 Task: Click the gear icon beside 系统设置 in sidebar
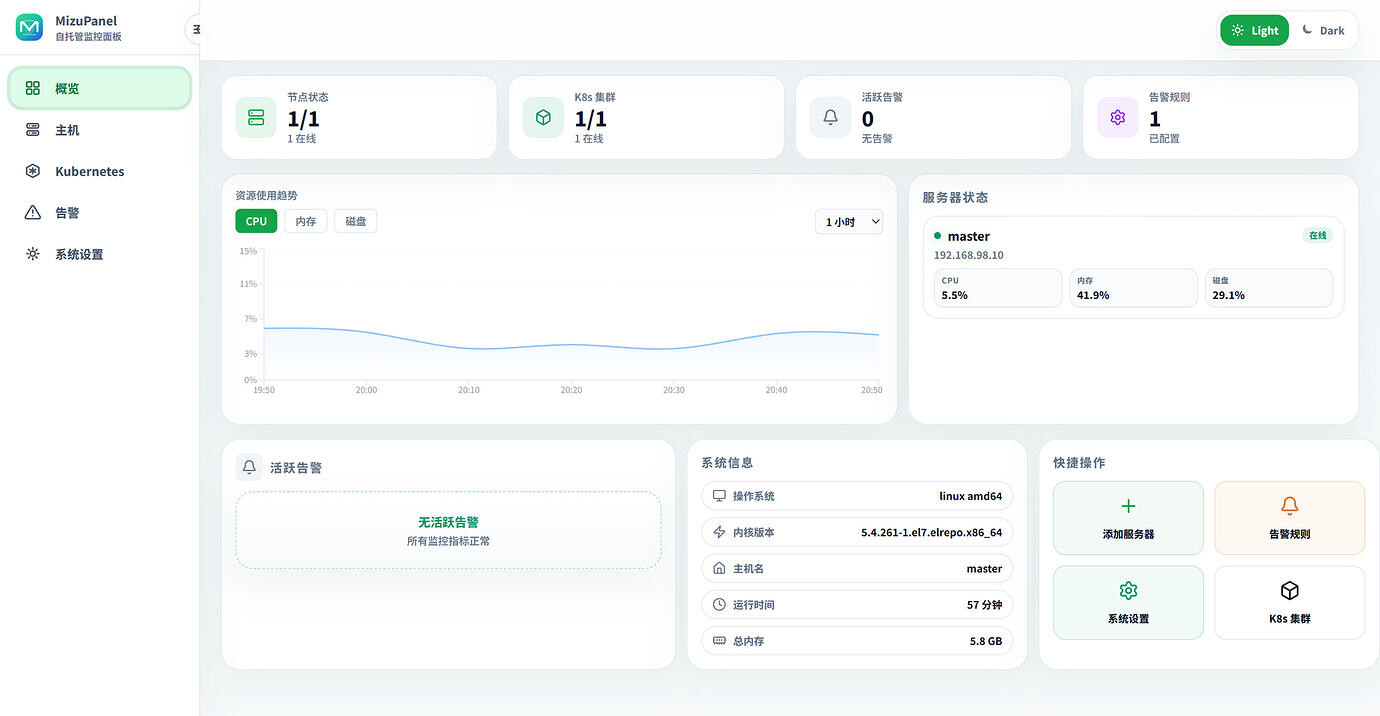(33, 254)
